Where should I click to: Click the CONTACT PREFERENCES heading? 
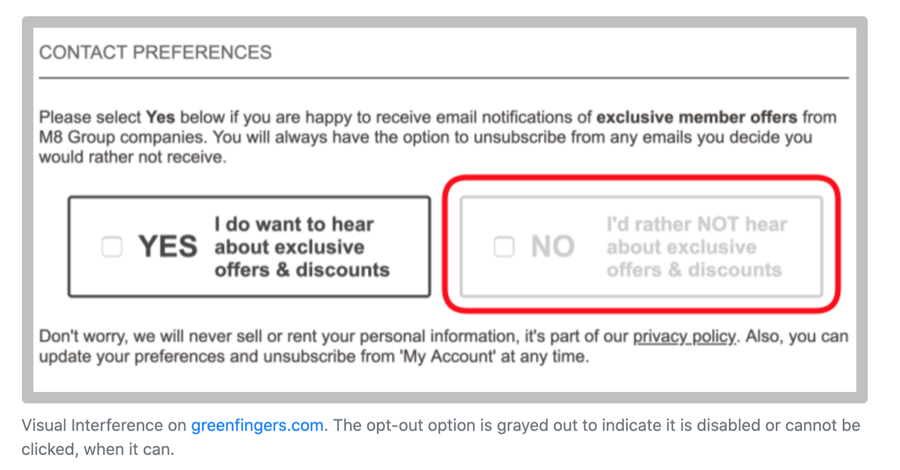[155, 52]
